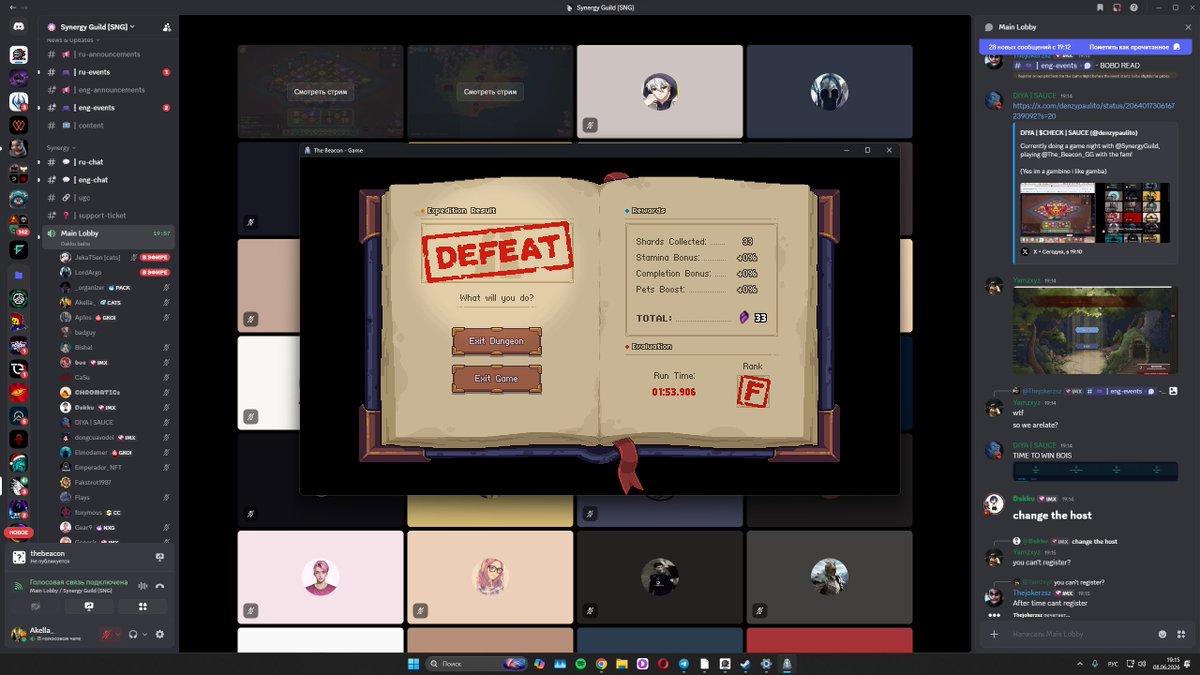Click the Windows Start button
This screenshot has width=1200, height=675.
413,663
